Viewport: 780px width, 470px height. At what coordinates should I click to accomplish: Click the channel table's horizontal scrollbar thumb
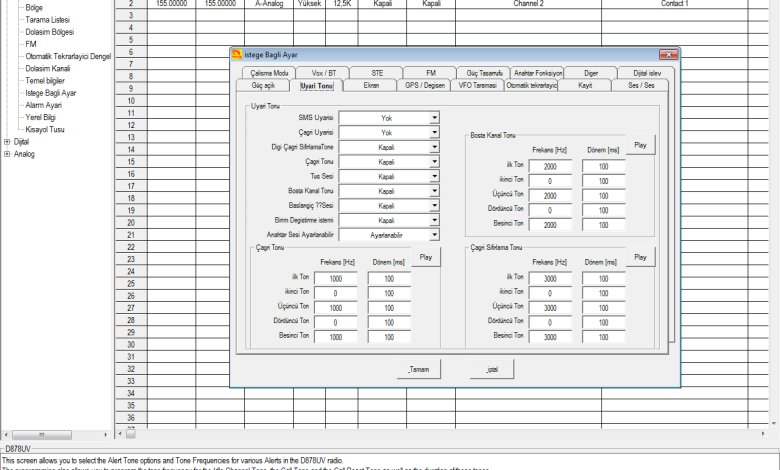coord(130,434)
